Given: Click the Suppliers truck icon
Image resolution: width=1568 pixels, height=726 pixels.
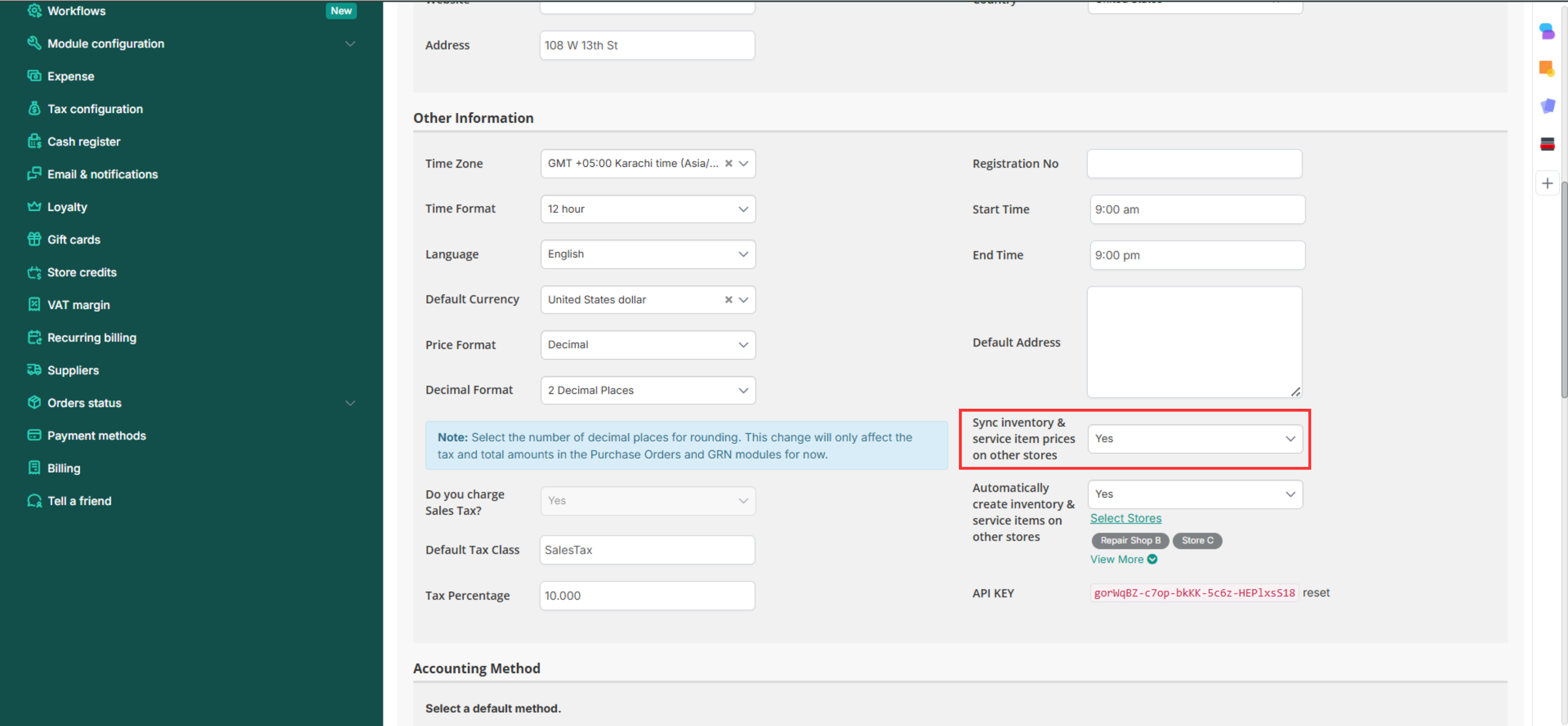Looking at the screenshot, I should 34,370.
